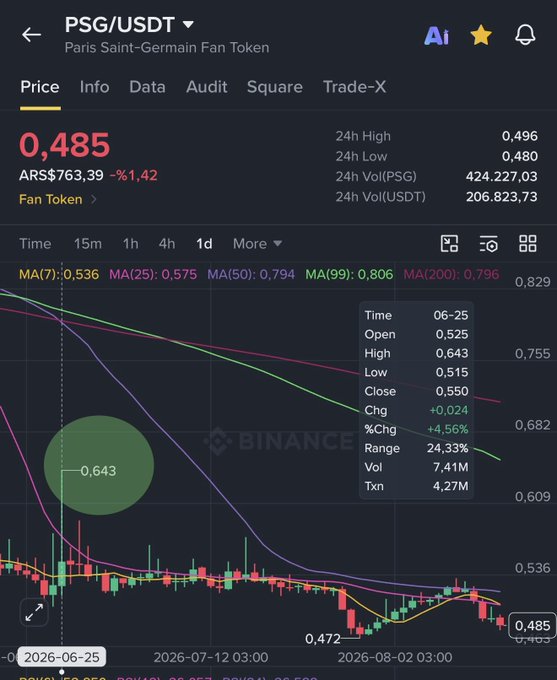The width and height of the screenshot is (557, 680).
Task: Switch to the Square tab
Action: point(275,87)
